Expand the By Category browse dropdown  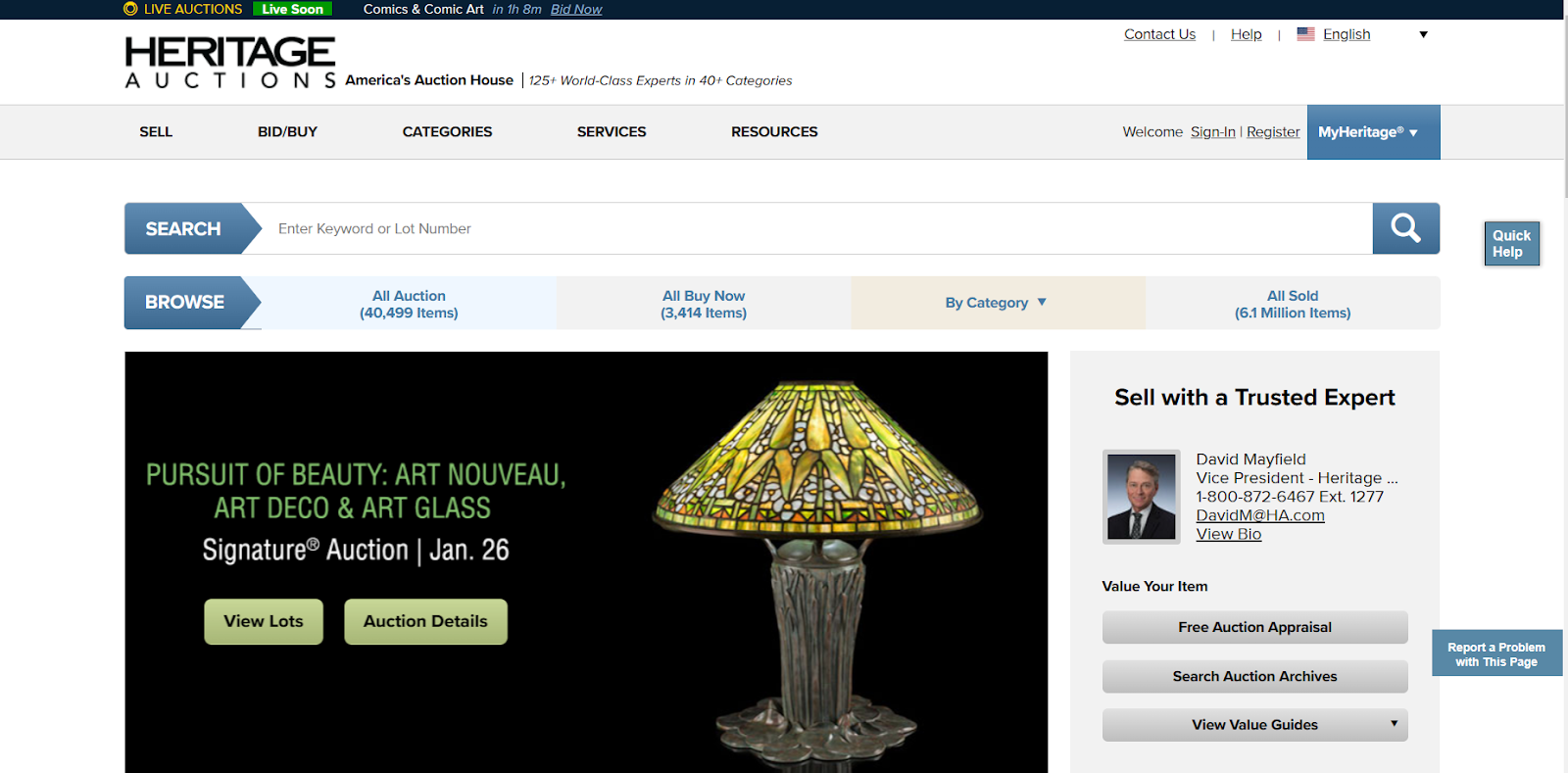pyautogui.click(x=998, y=303)
